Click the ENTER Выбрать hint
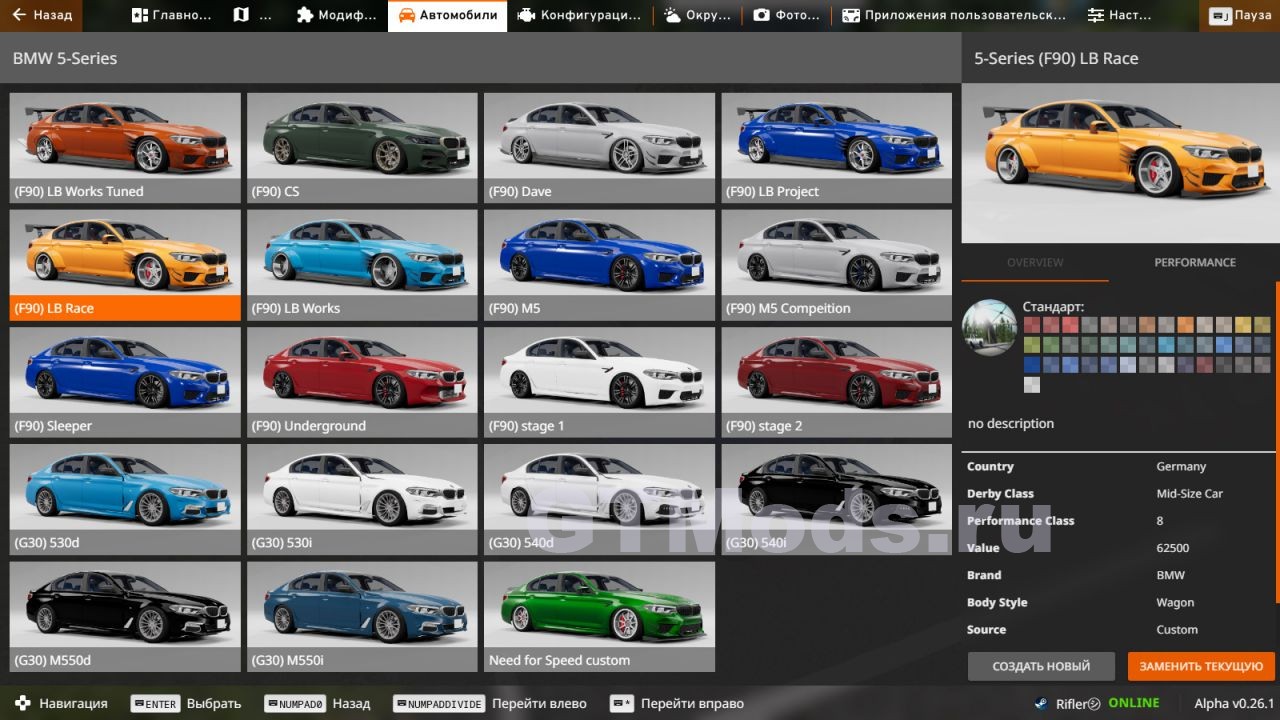This screenshot has height=720, width=1280. (186, 703)
